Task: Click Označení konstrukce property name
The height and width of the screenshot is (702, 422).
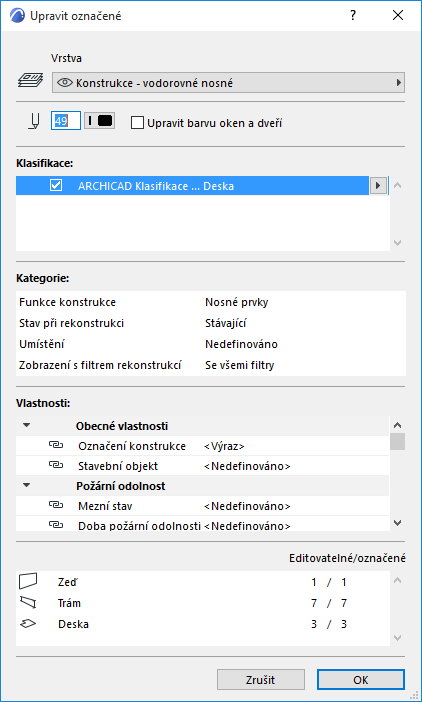Action: 132,446
